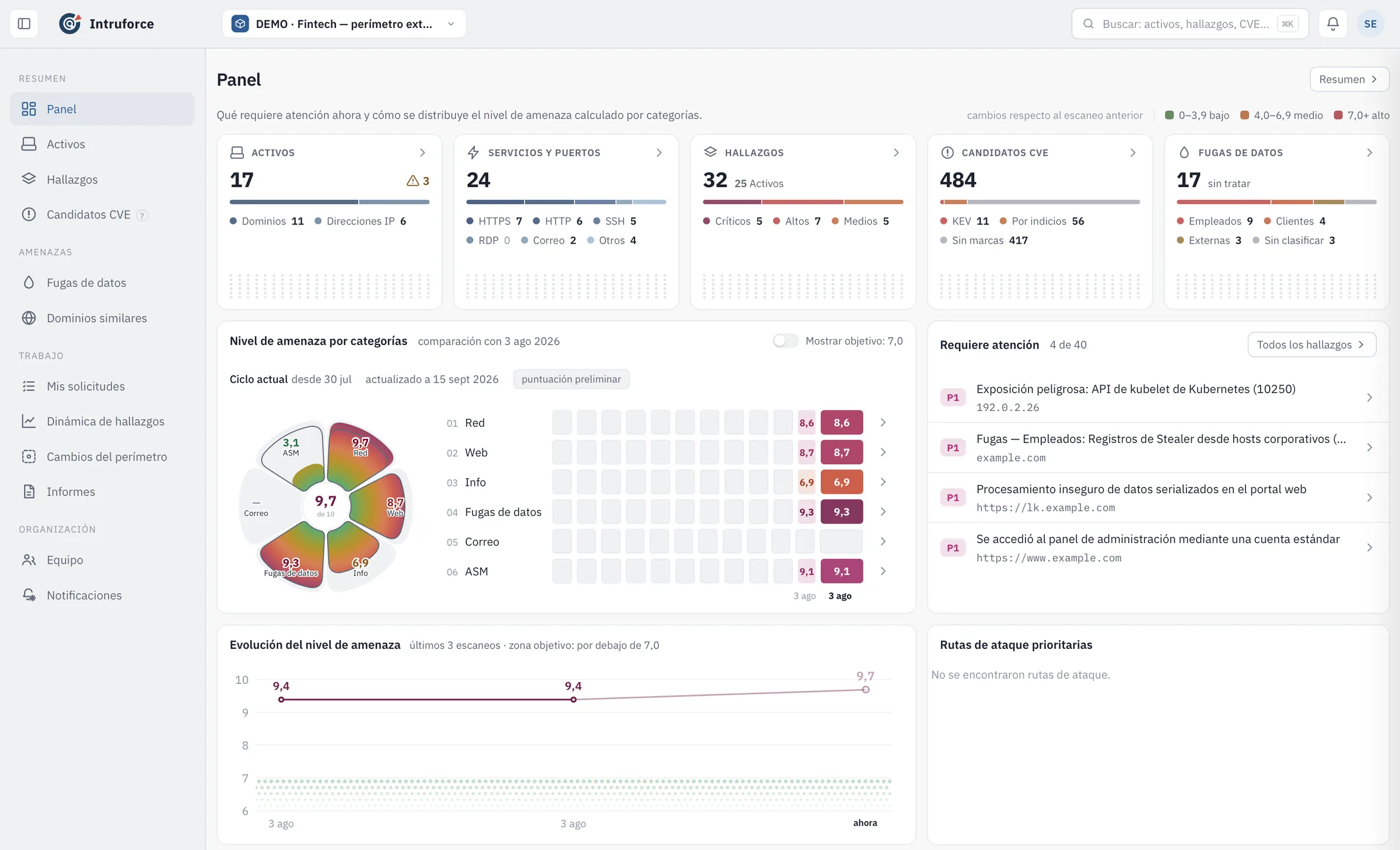The image size is (1400, 850).
Task: Open Stealer logs employee leak finding
Action: click(1158, 448)
